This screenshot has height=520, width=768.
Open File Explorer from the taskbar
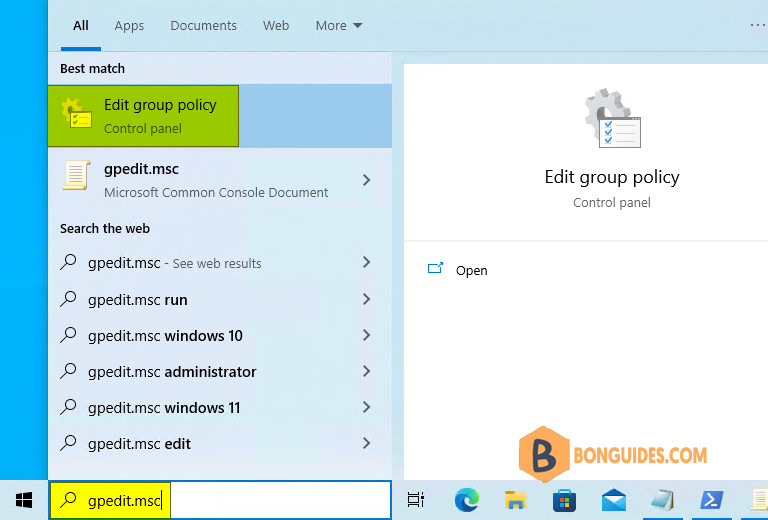coord(515,500)
